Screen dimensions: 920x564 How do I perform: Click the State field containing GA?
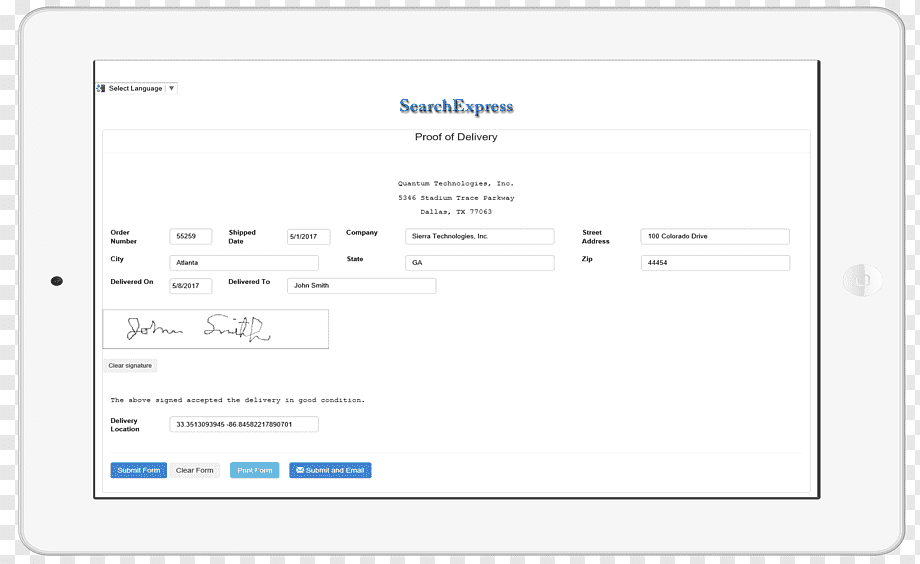(x=479, y=263)
